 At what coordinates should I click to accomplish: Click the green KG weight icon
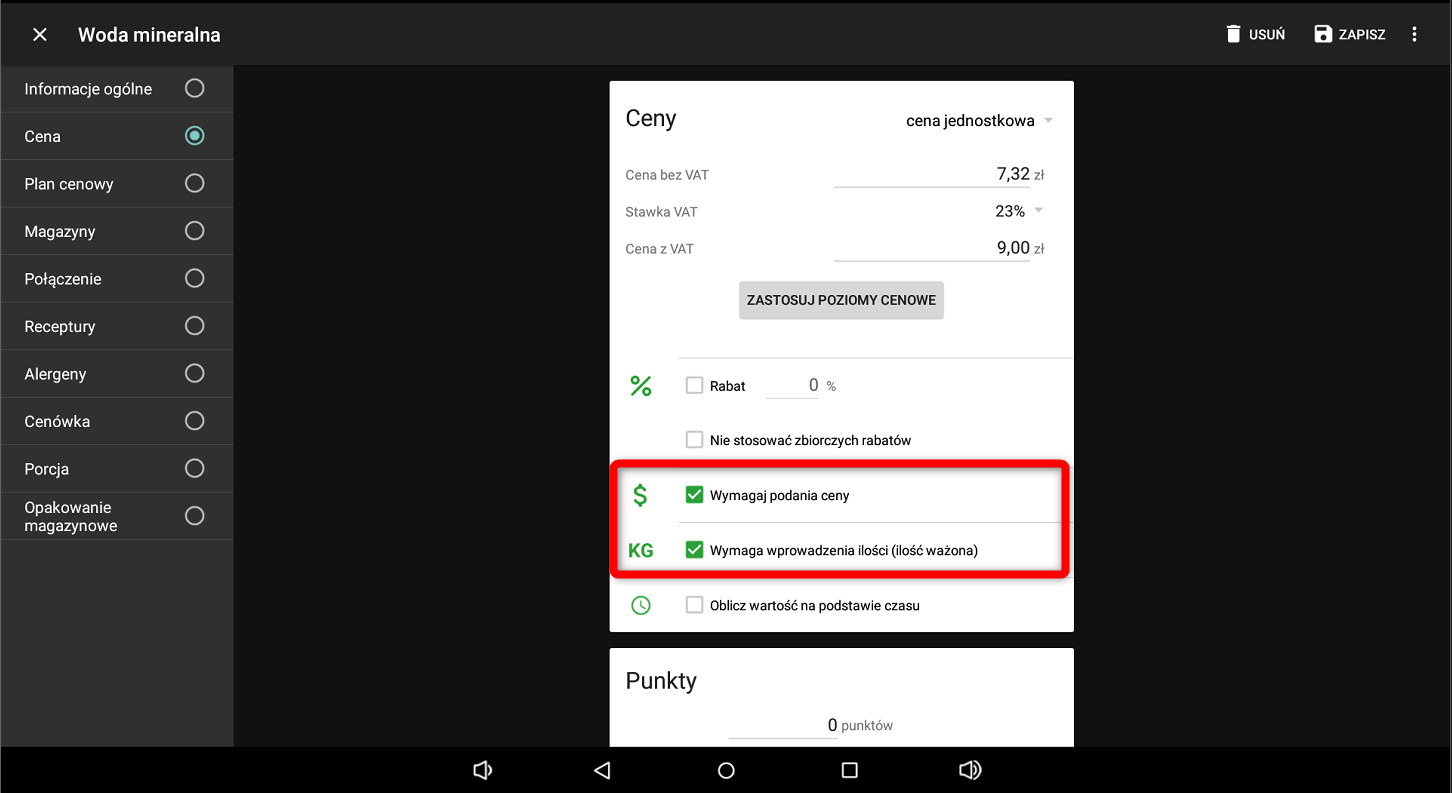641,550
